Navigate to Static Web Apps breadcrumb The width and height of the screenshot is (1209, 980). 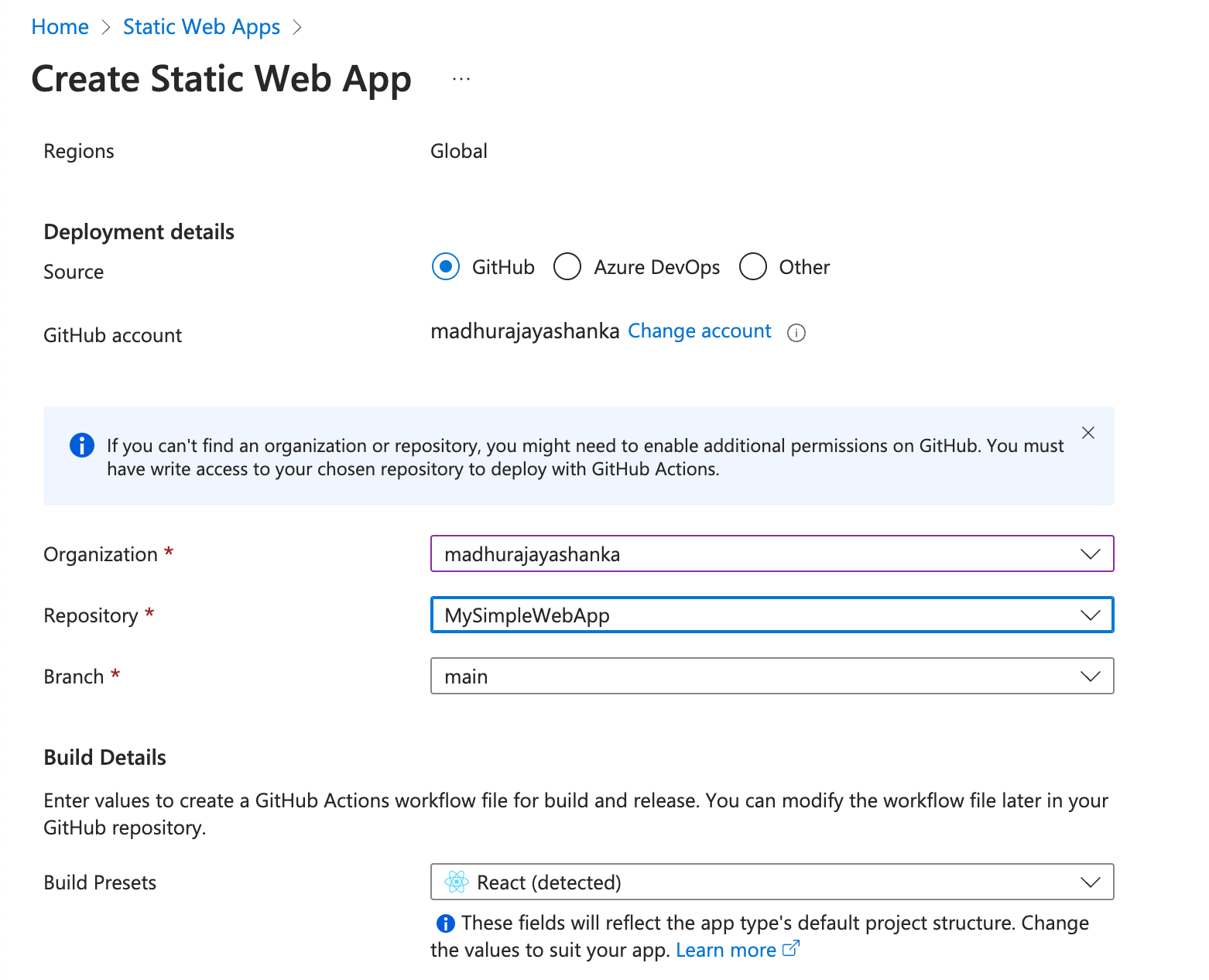[201, 27]
